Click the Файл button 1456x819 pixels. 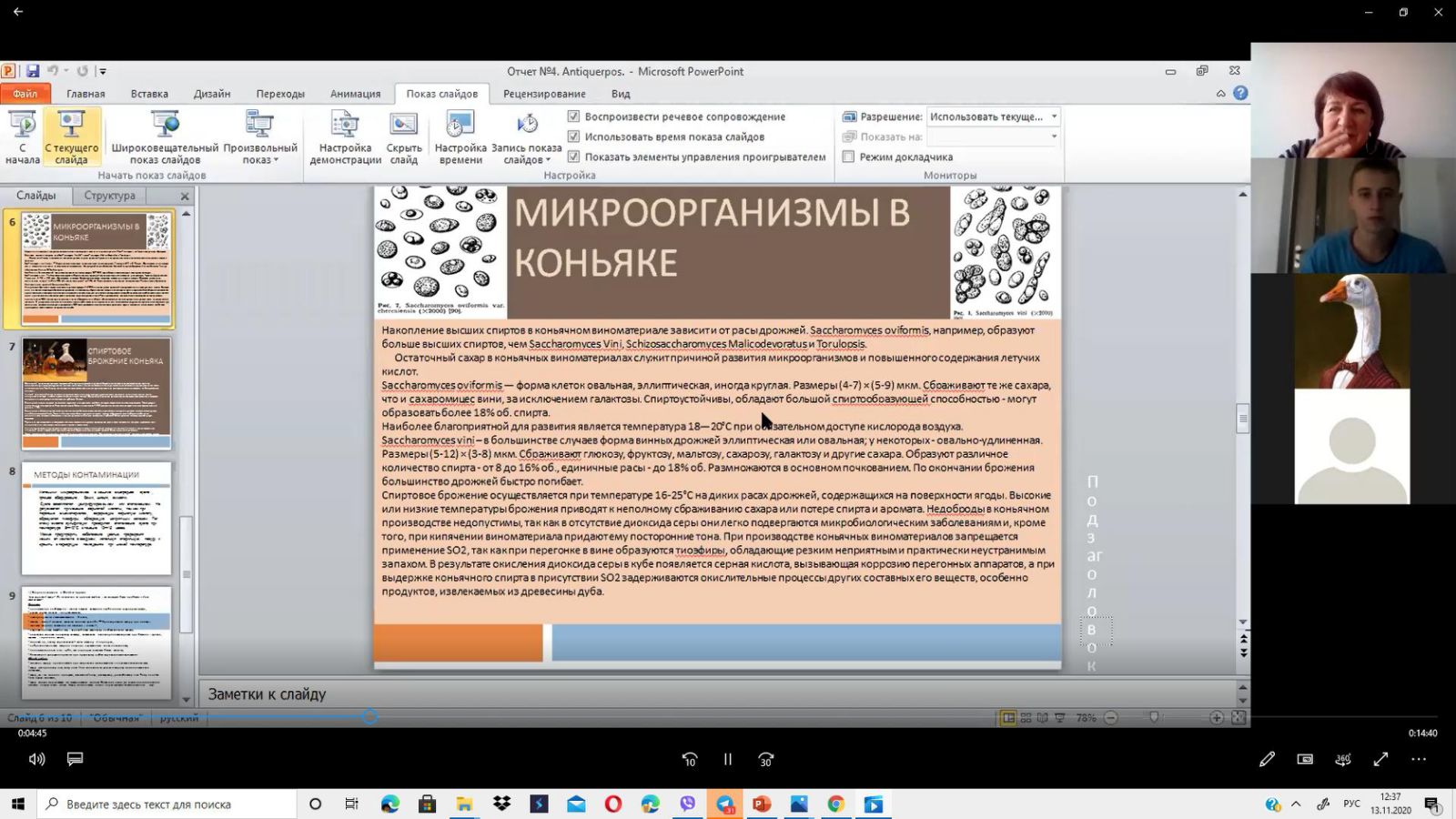pyautogui.click(x=25, y=94)
